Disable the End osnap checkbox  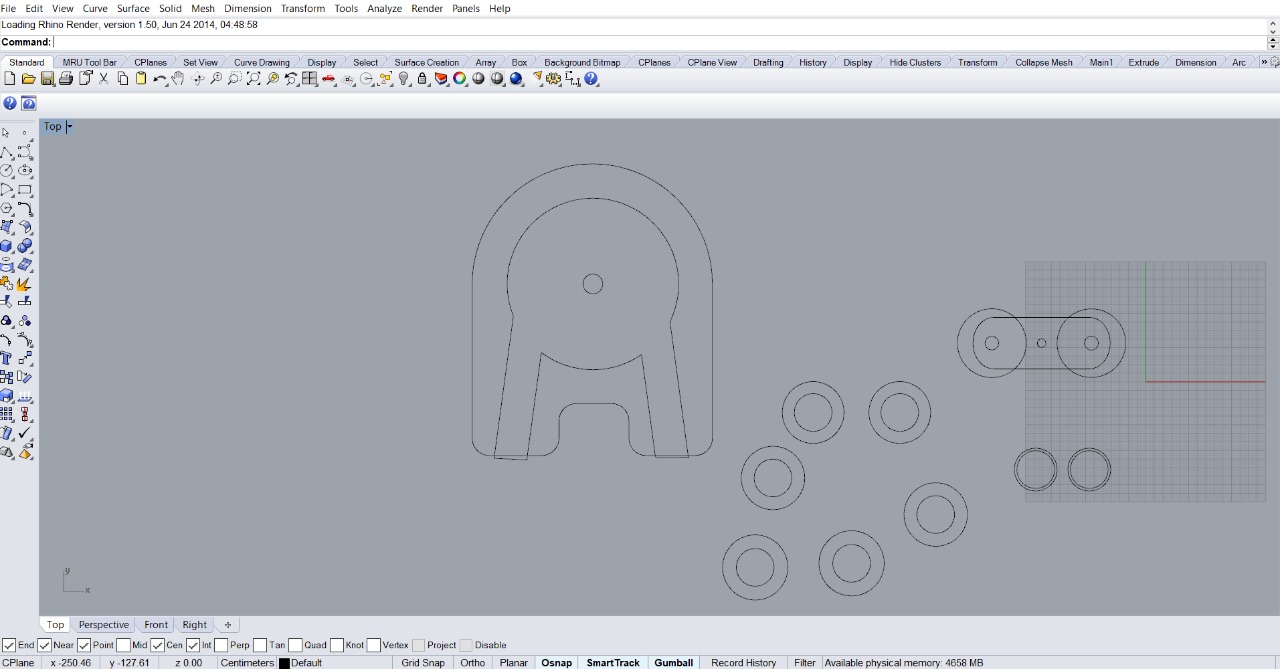point(9,645)
